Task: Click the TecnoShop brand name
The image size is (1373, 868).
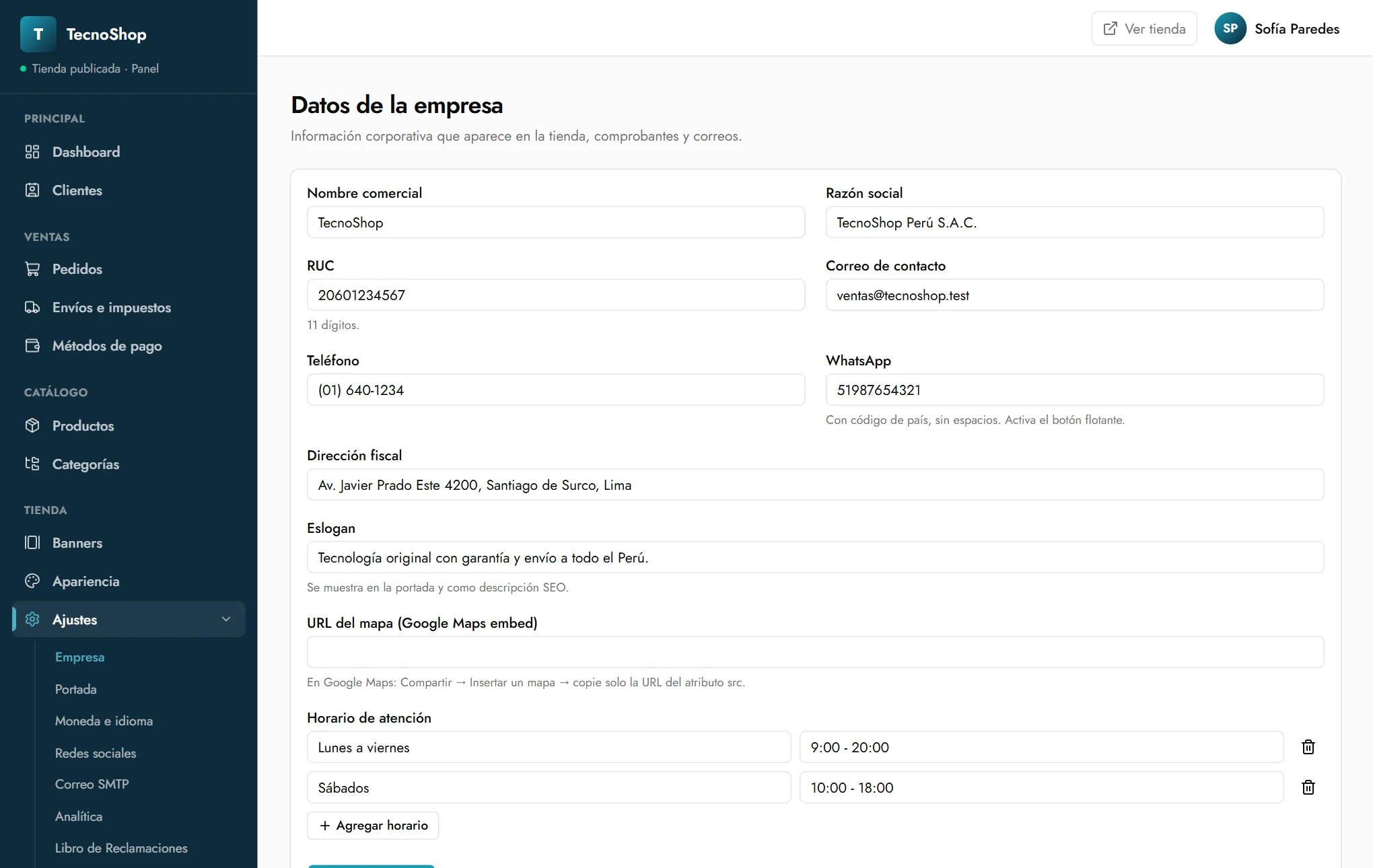Action: click(106, 34)
